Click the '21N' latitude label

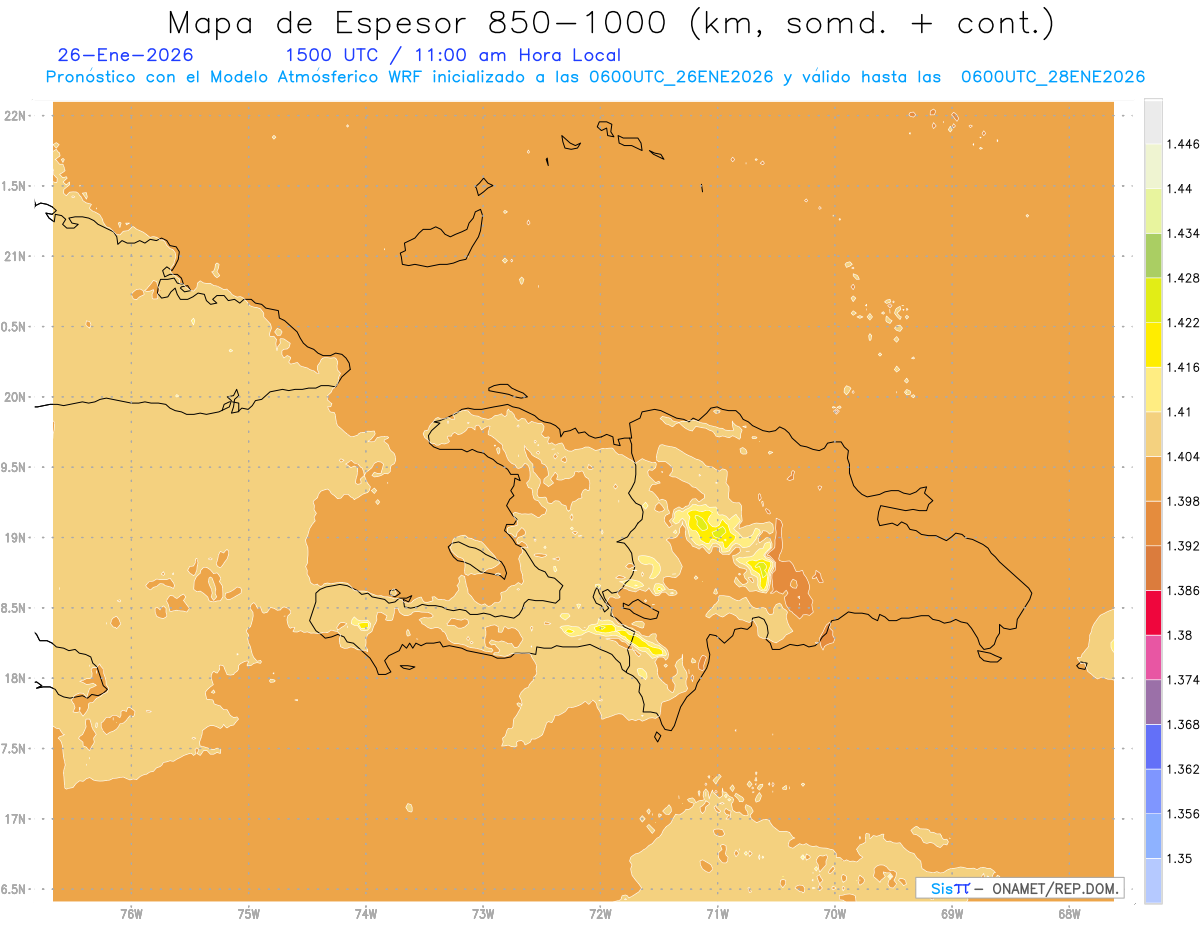pos(16,256)
